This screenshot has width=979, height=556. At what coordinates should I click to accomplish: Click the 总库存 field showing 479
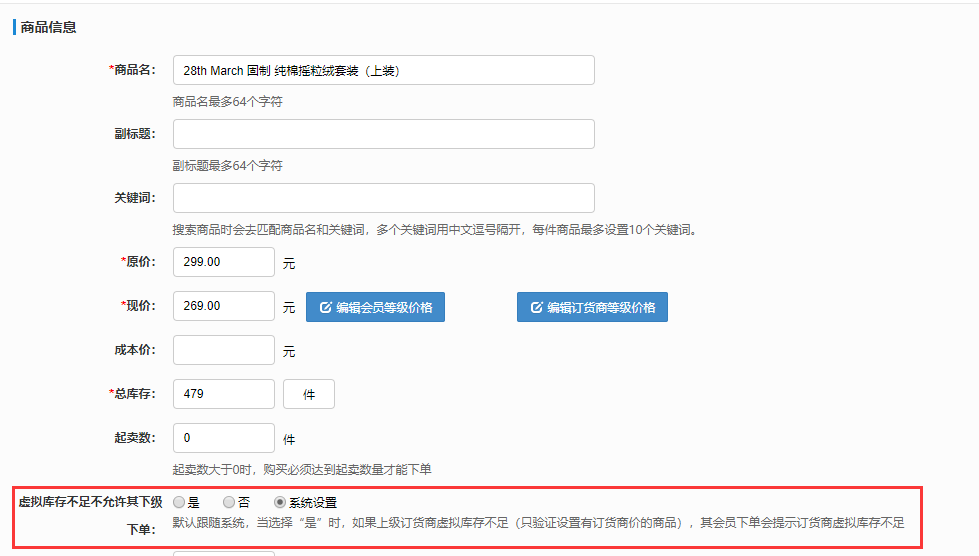click(224, 394)
